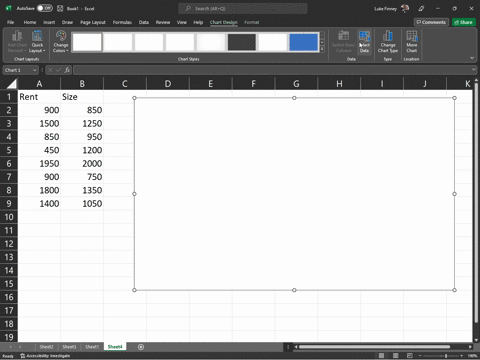Select column A header
This screenshot has height=360, width=480.
[x=39, y=83]
